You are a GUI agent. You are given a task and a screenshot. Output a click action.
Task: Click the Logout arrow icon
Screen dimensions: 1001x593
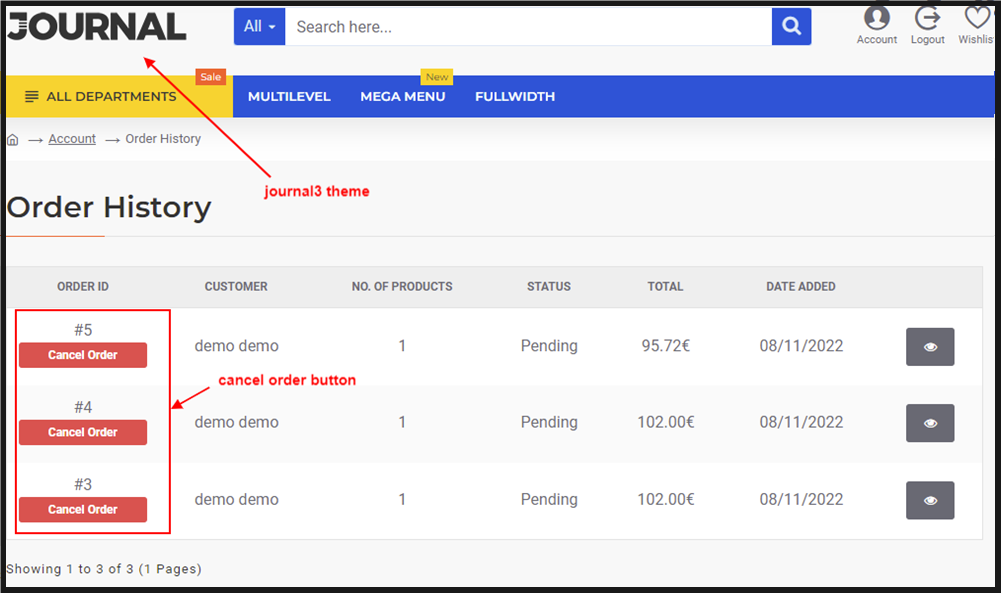[927, 18]
